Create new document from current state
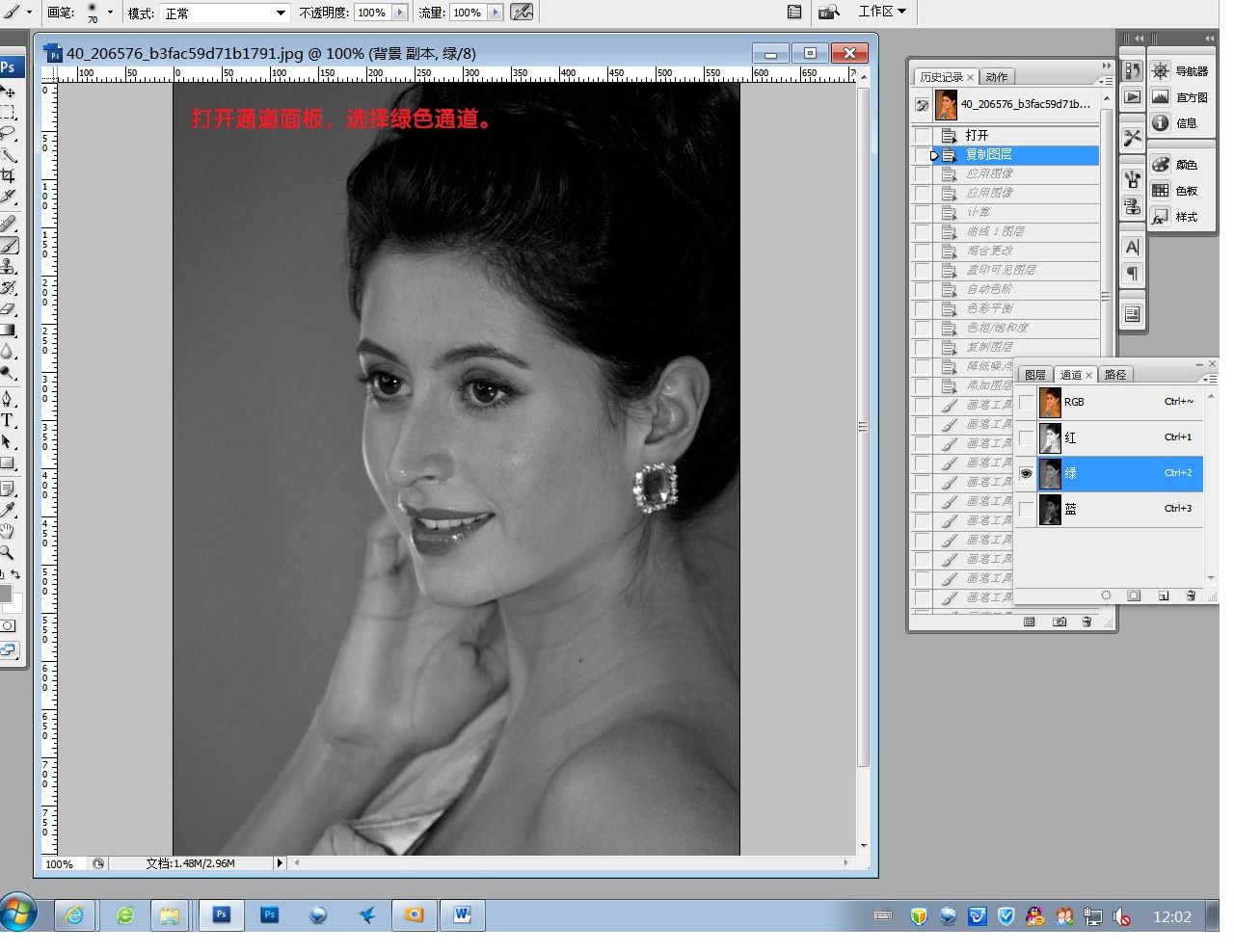This screenshot has height=952, width=1234. click(1029, 621)
